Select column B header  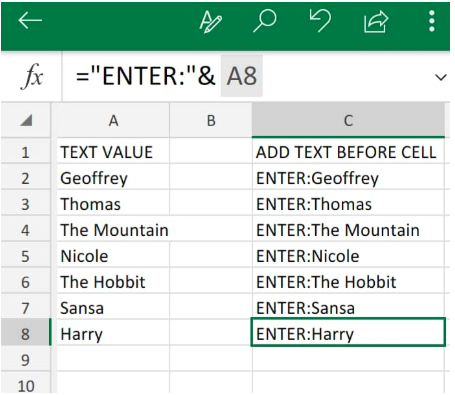point(211,120)
